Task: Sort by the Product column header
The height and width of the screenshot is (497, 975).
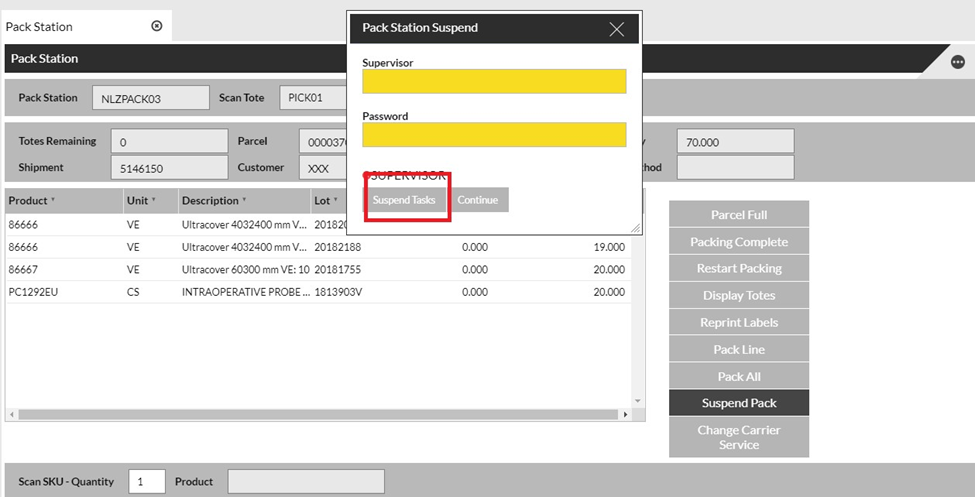Action: coord(30,201)
